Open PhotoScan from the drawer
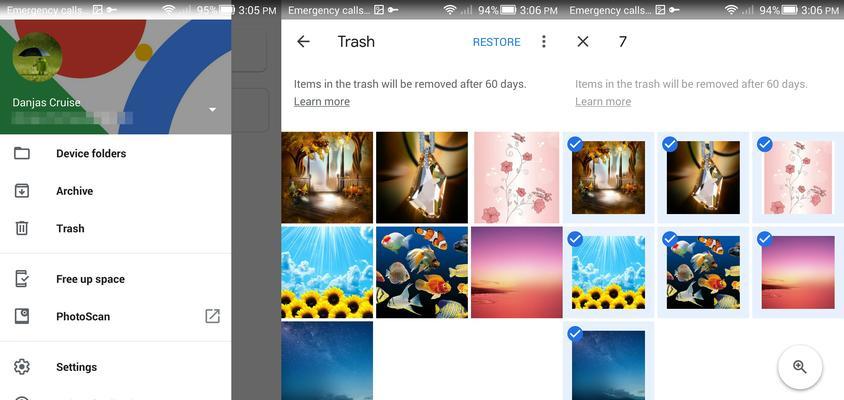This screenshot has width=844, height=400. pyautogui.click(x=116, y=317)
